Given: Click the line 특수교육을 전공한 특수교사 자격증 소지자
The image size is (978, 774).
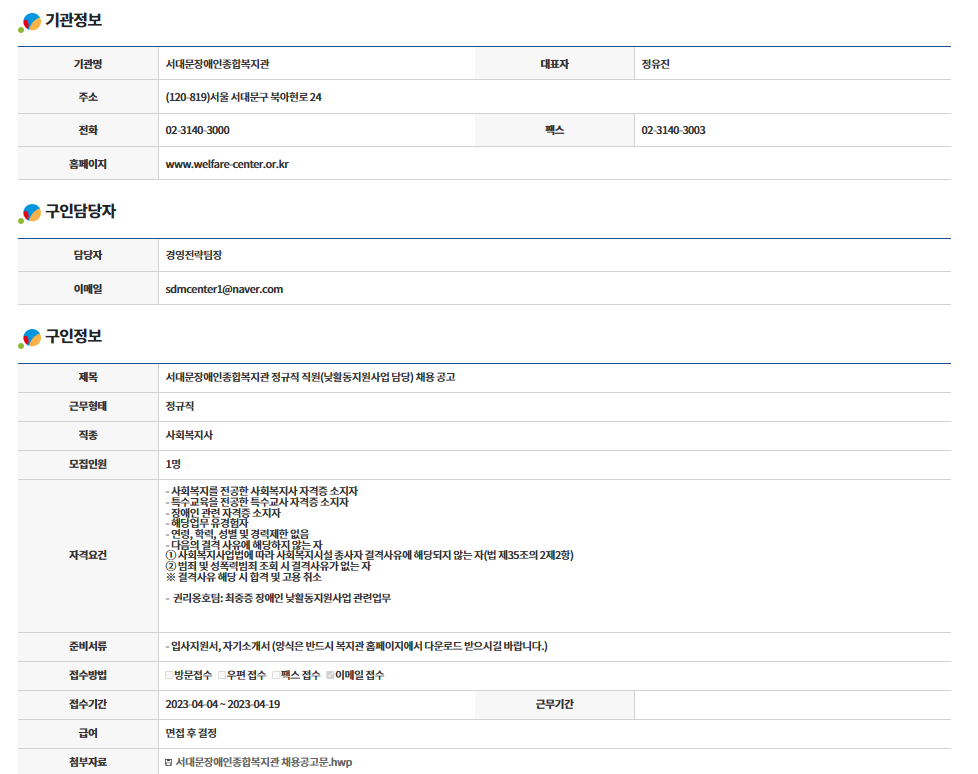Looking at the screenshot, I should tap(259, 501).
